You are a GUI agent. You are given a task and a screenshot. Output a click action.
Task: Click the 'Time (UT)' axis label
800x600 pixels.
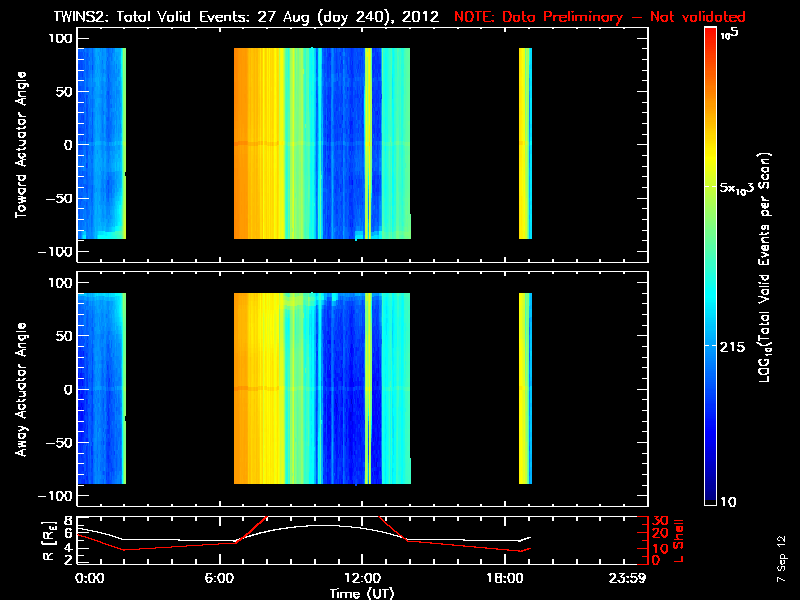click(362, 593)
